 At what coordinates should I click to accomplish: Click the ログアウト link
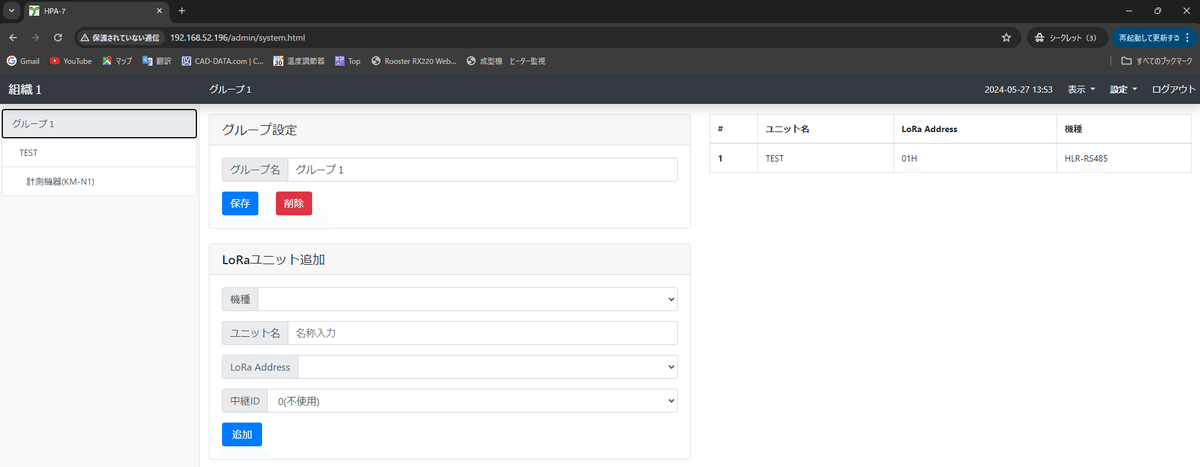[x=1174, y=89]
